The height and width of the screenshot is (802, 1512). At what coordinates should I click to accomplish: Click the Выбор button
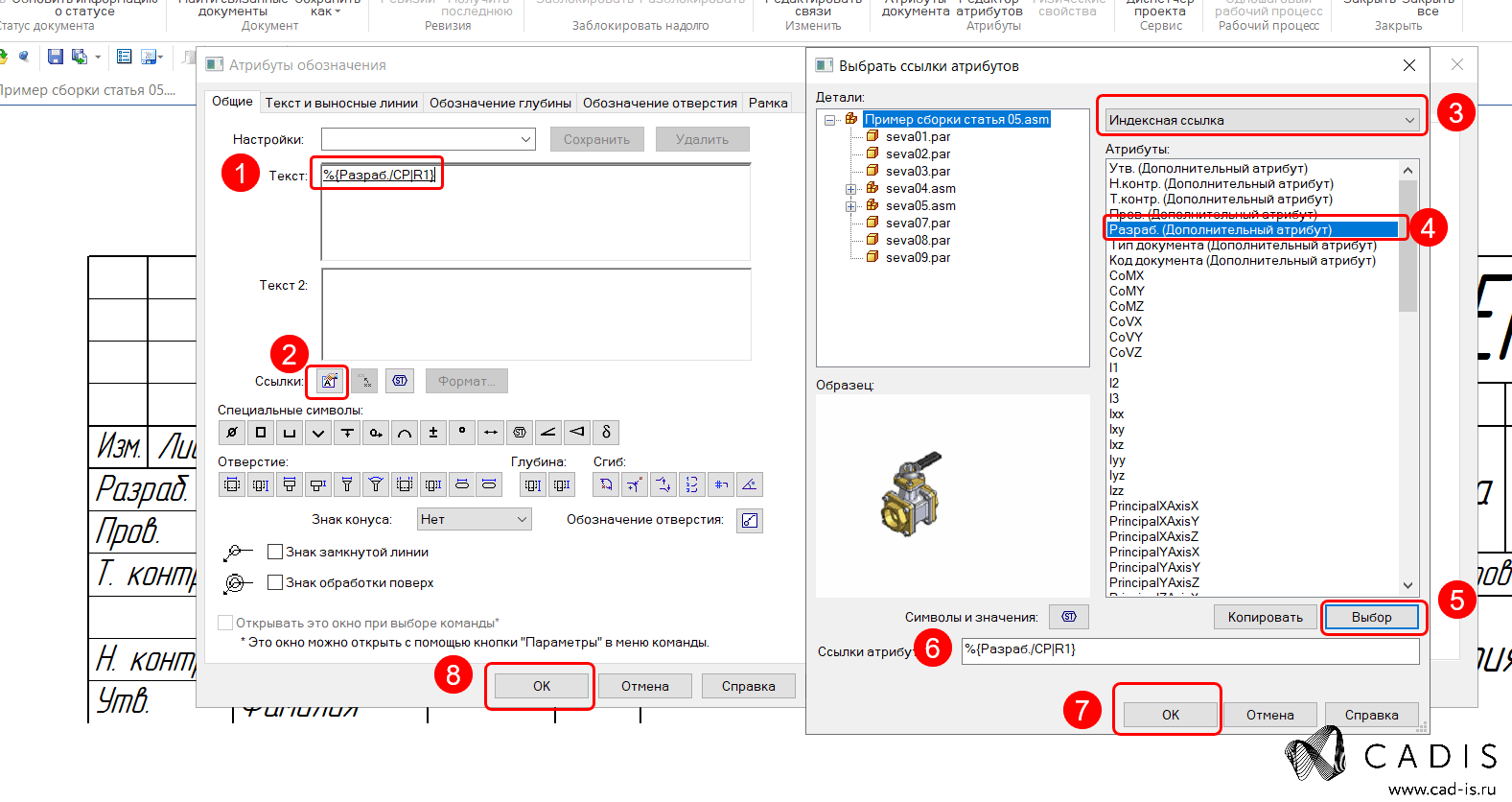pyautogui.click(x=1371, y=617)
